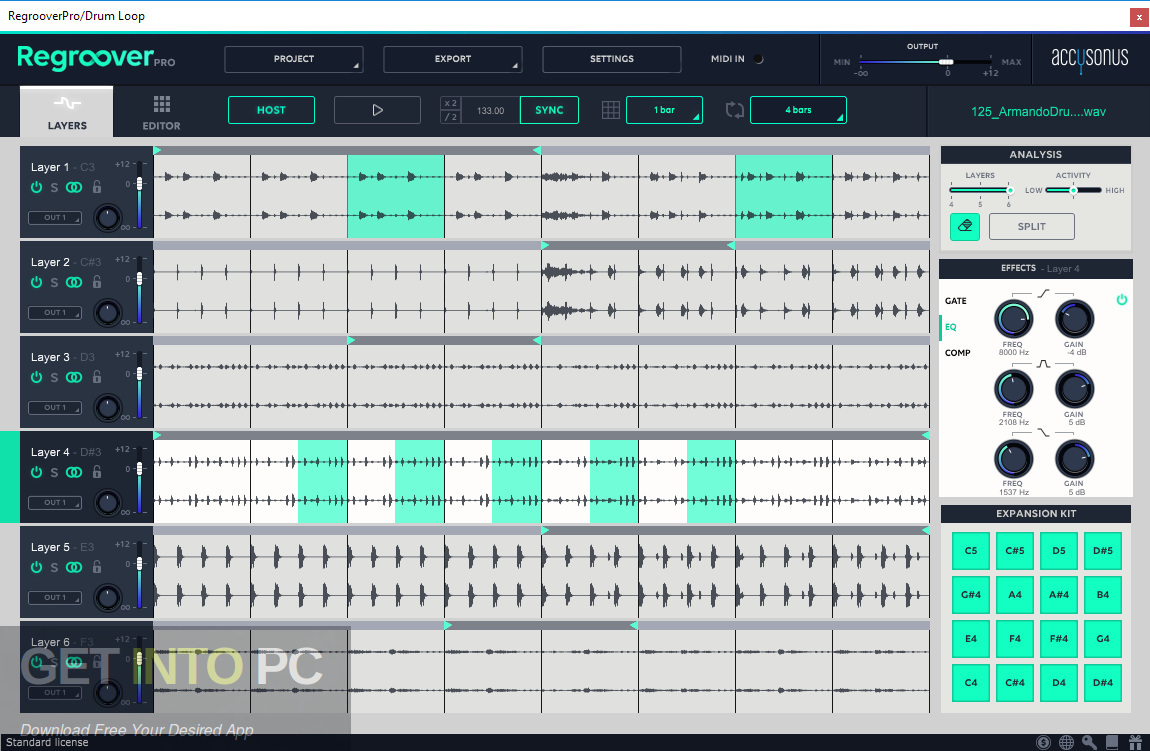Solo Layer 4 with the S button

[x=54, y=473]
